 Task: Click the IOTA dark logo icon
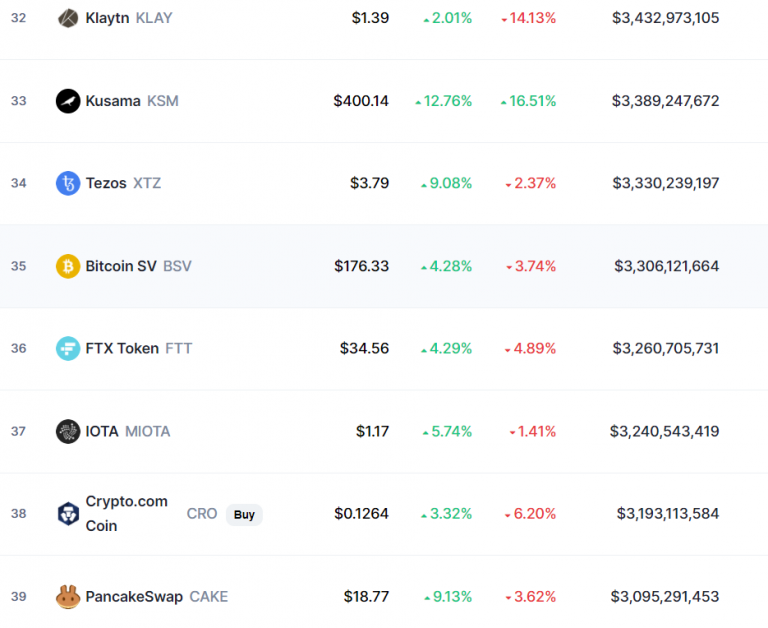pyautogui.click(x=68, y=431)
